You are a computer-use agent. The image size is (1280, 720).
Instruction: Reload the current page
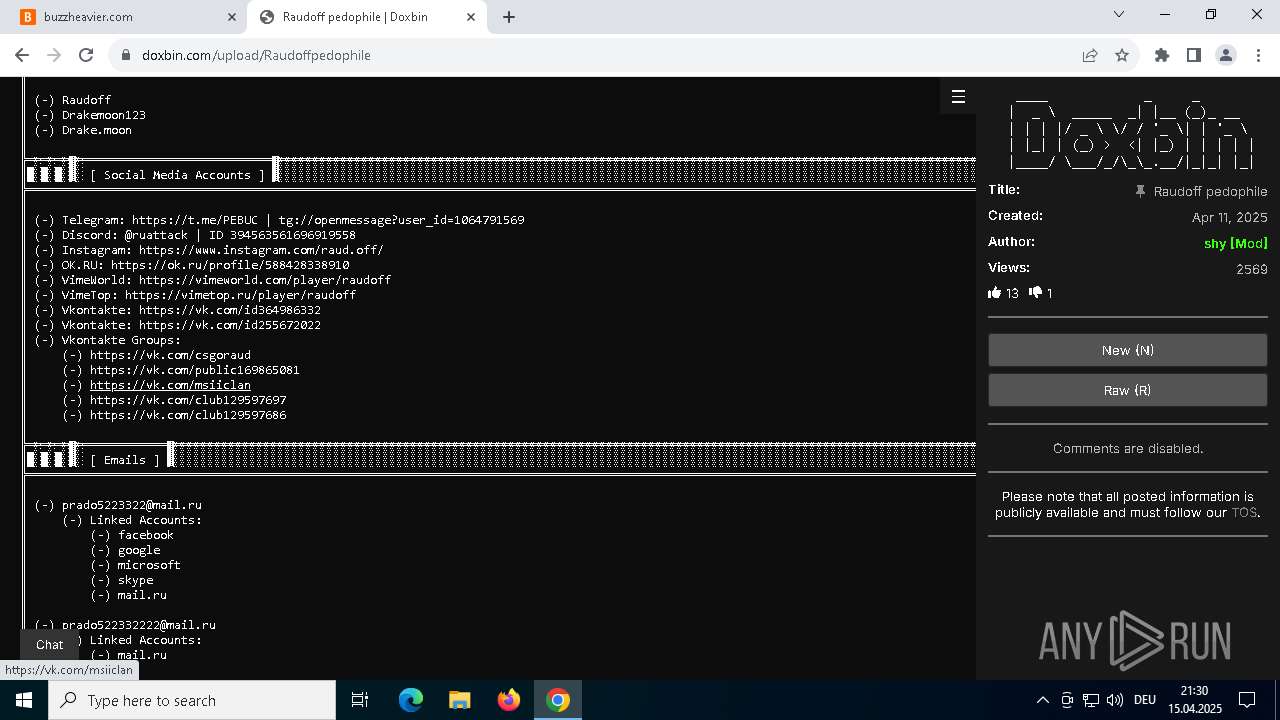tap(86, 55)
